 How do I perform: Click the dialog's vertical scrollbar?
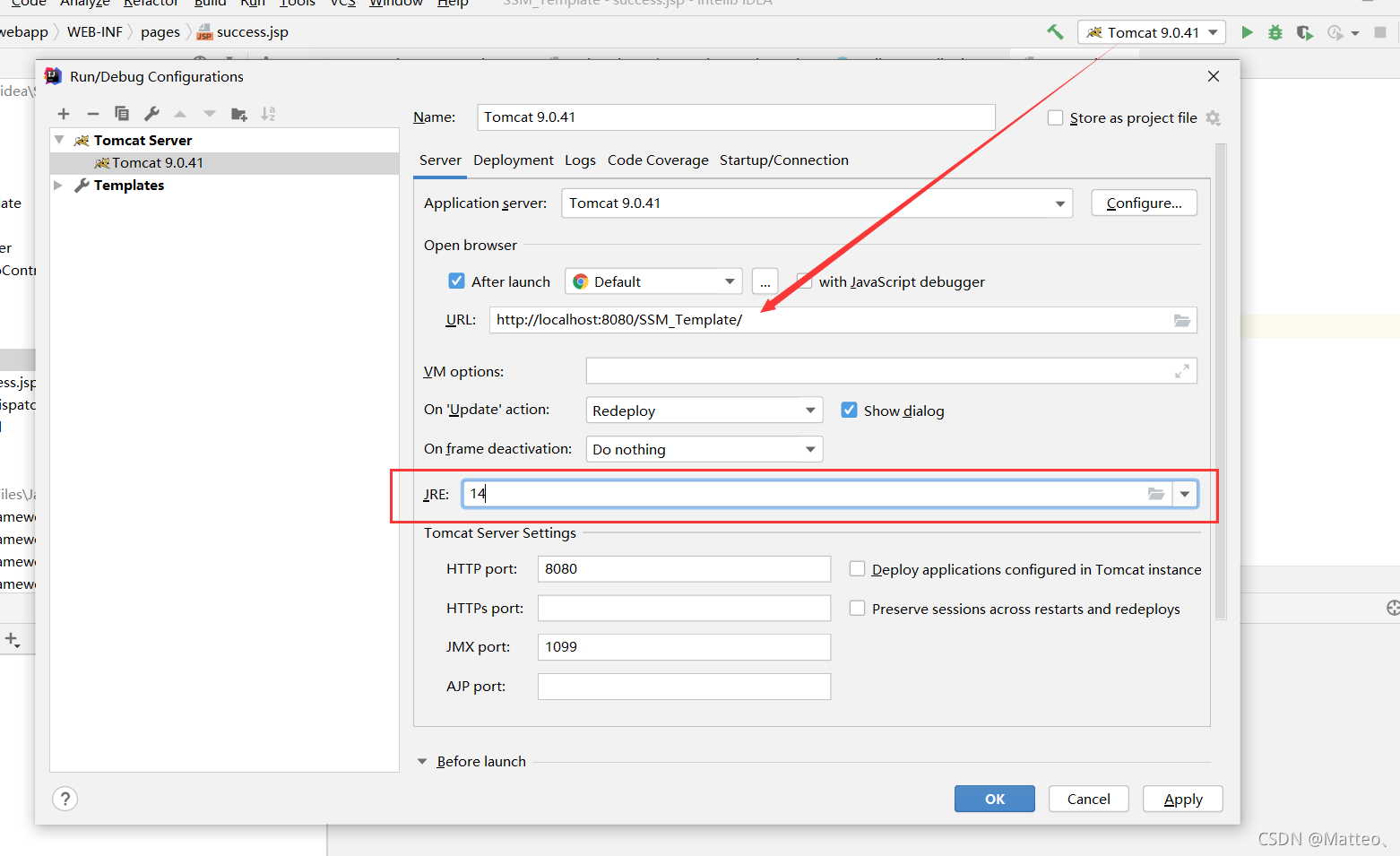point(1221,382)
